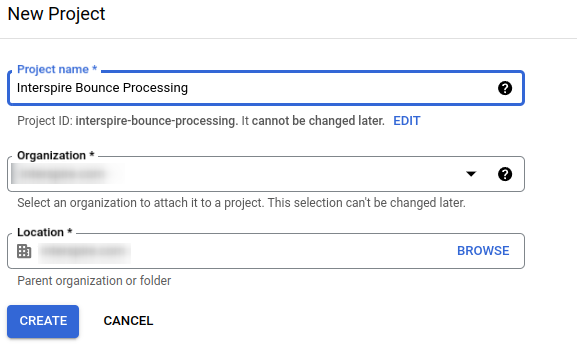Expand the Organization dropdown arrow
The height and width of the screenshot is (363, 577).
pos(471,174)
